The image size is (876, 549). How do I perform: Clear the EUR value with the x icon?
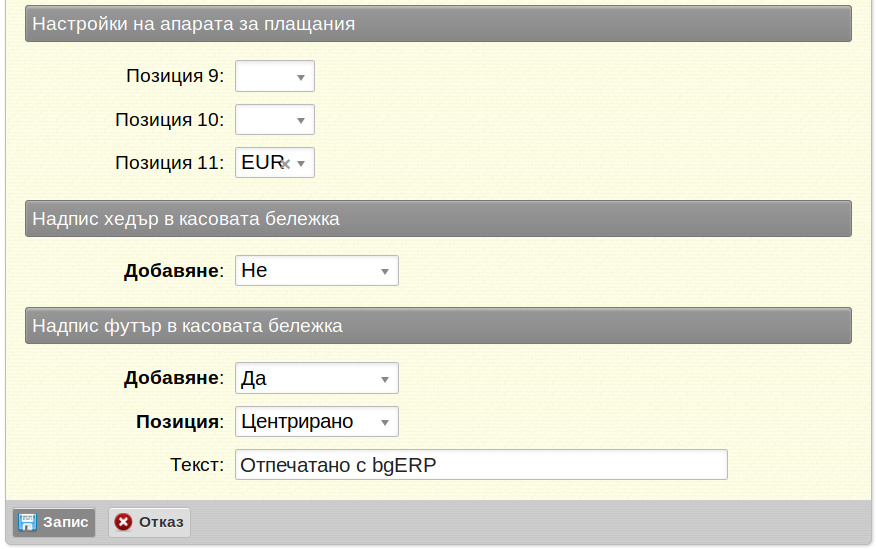tap(286, 163)
